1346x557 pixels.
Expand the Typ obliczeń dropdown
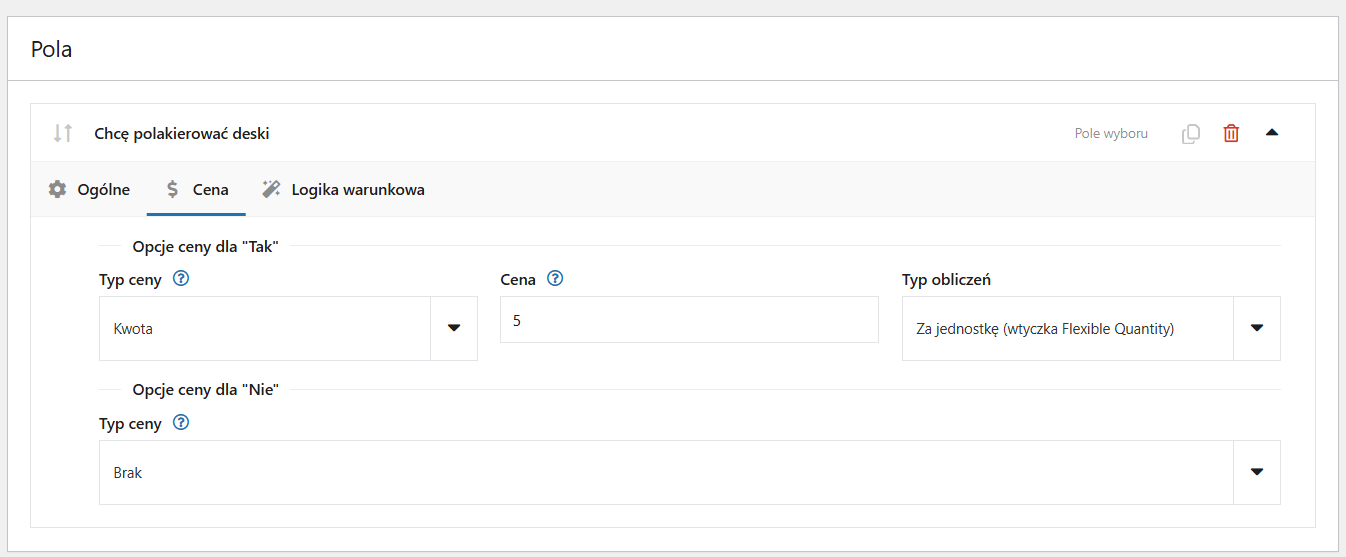tap(1091, 328)
